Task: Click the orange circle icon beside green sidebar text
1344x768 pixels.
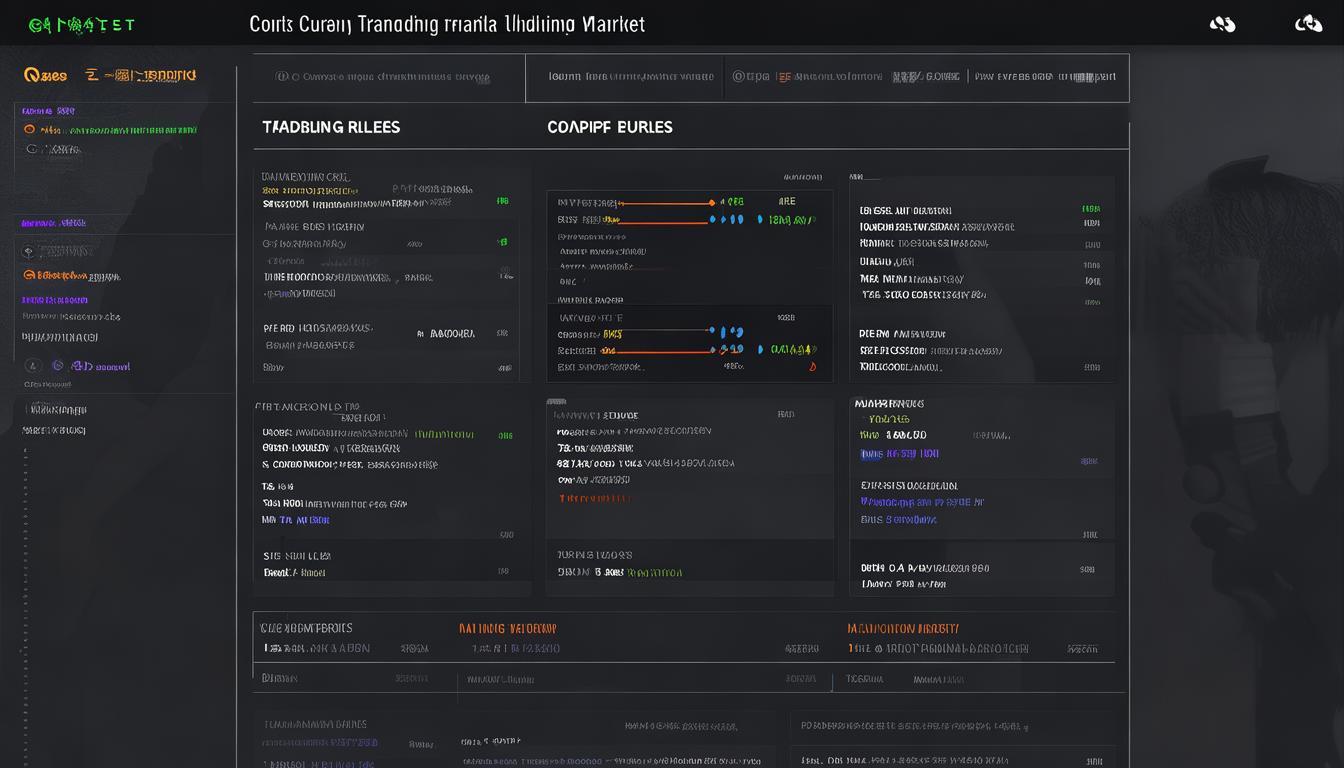Action: coord(29,130)
